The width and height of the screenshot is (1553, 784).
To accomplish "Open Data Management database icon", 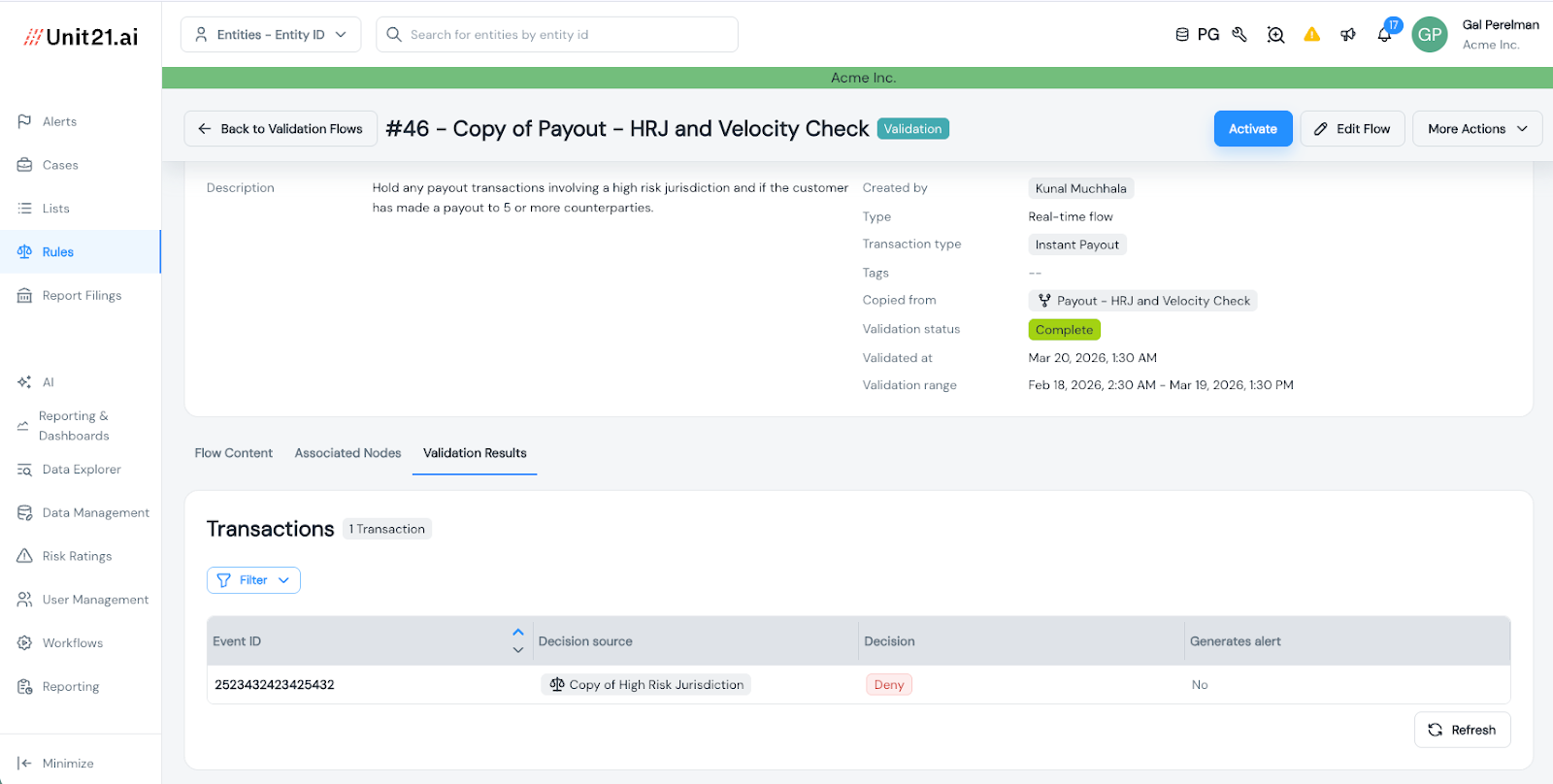I will coord(24,513).
